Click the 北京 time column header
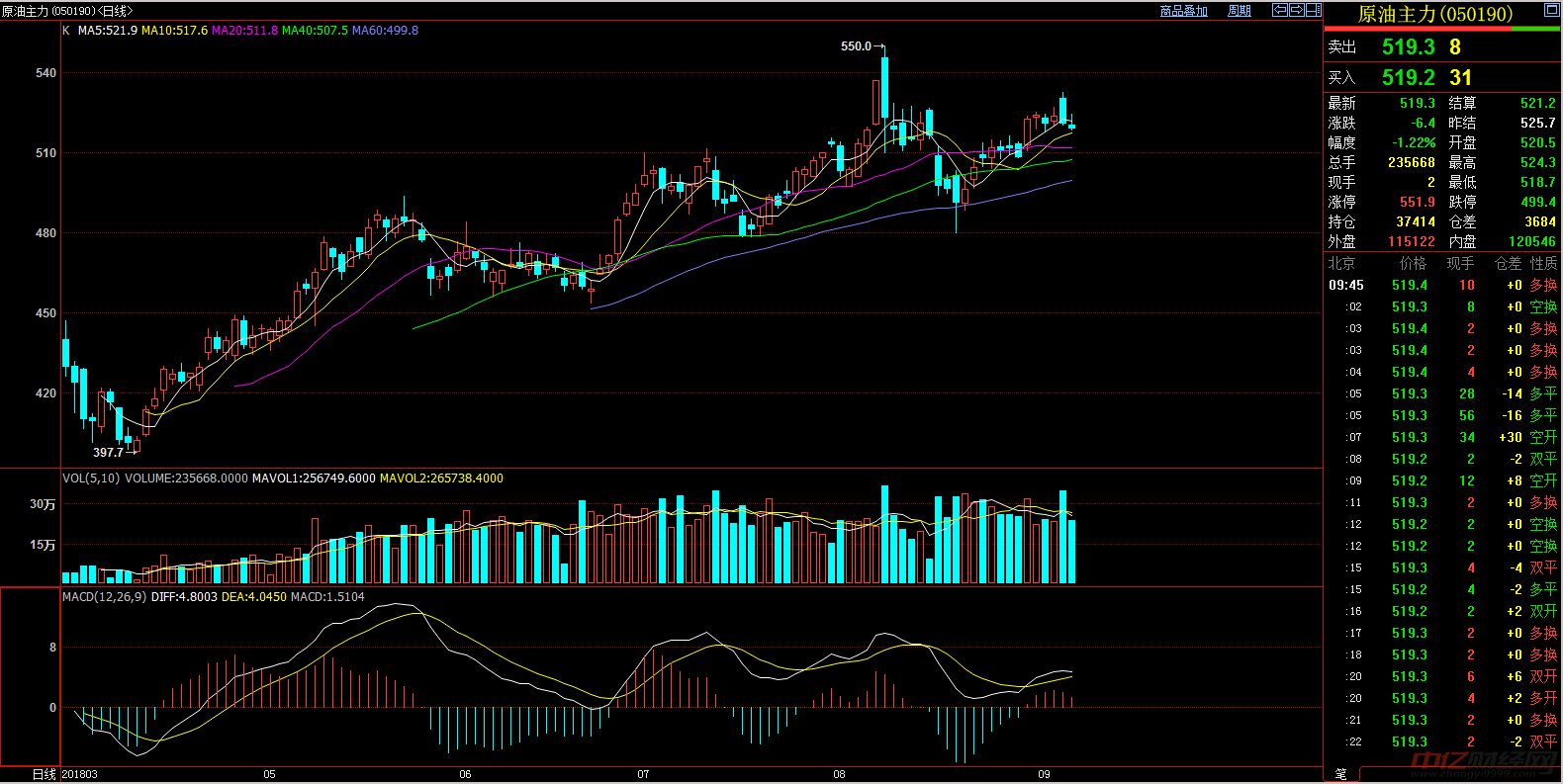 tap(1341, 263)
